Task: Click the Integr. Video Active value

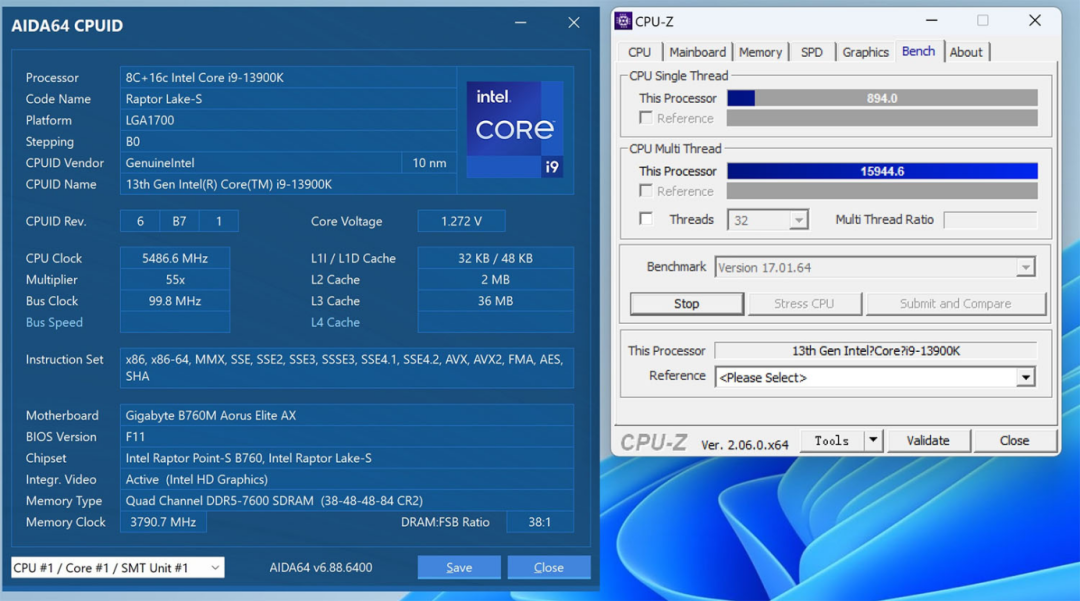Action: point(346,479)
